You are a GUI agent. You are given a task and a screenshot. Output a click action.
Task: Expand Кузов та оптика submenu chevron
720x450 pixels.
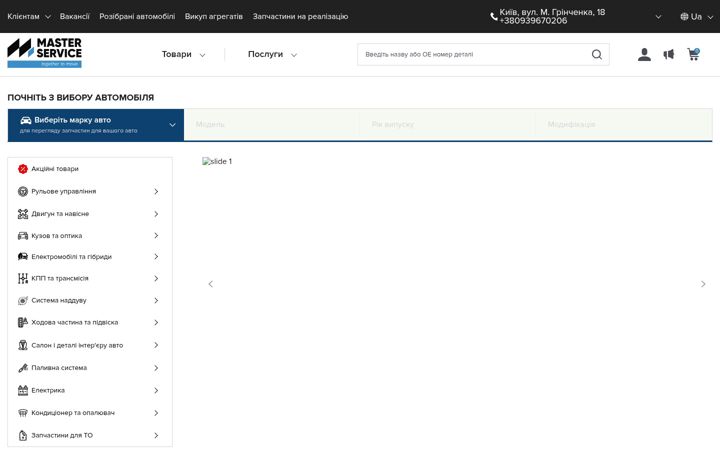tap(156, 236)
